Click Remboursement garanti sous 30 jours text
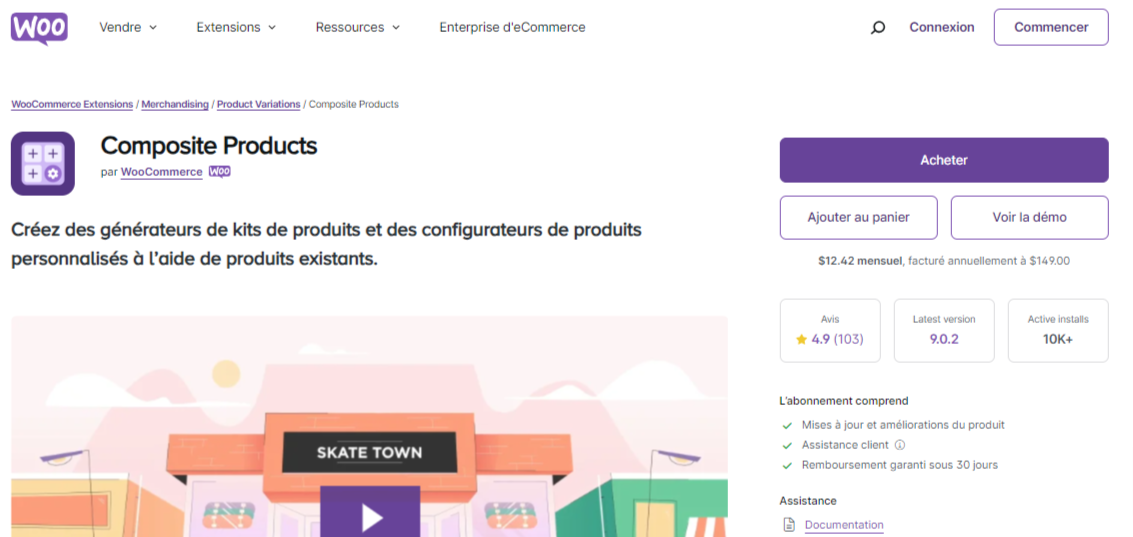The height and width of the screenshot is (537, 1133). coord(900,465)
